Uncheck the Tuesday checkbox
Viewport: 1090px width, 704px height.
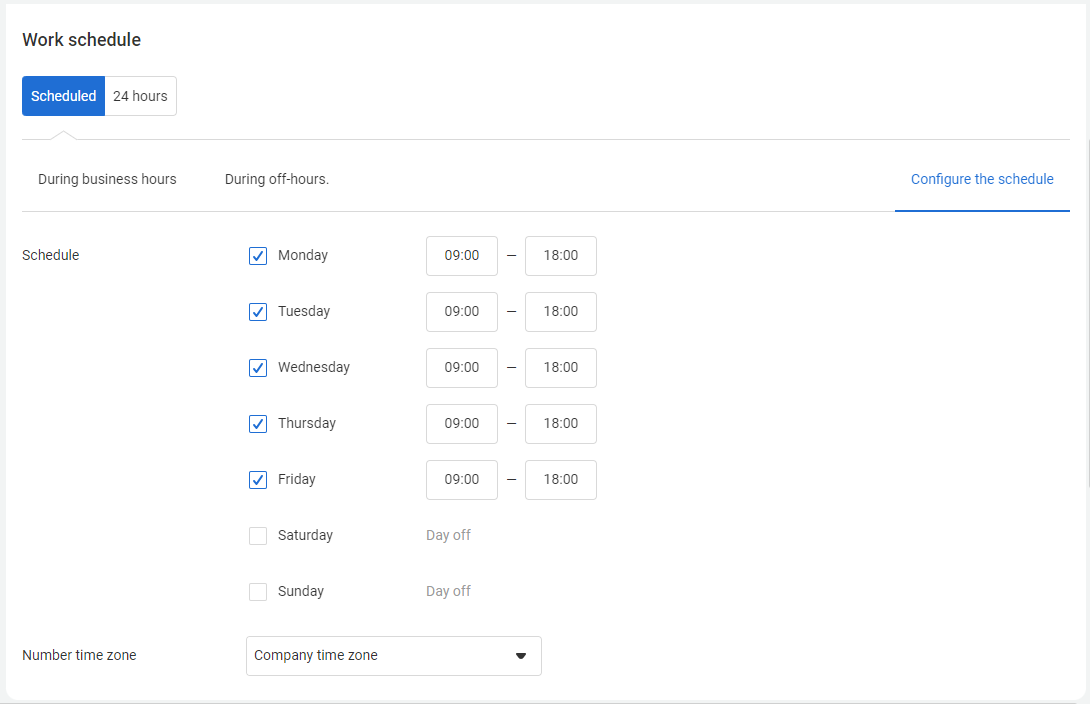point(258,312)
